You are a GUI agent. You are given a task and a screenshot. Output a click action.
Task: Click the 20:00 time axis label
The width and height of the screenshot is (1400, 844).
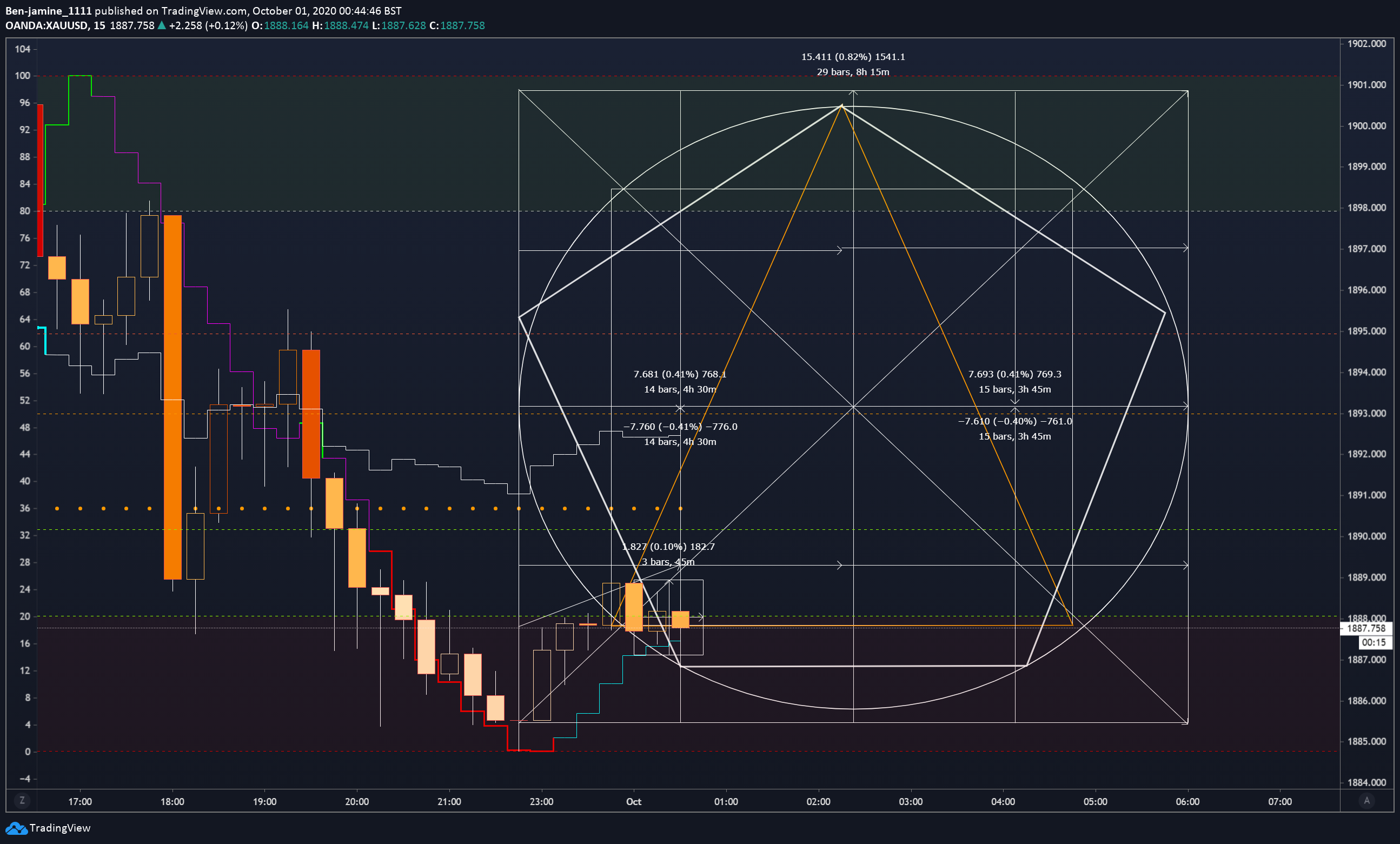pos(357,802)
